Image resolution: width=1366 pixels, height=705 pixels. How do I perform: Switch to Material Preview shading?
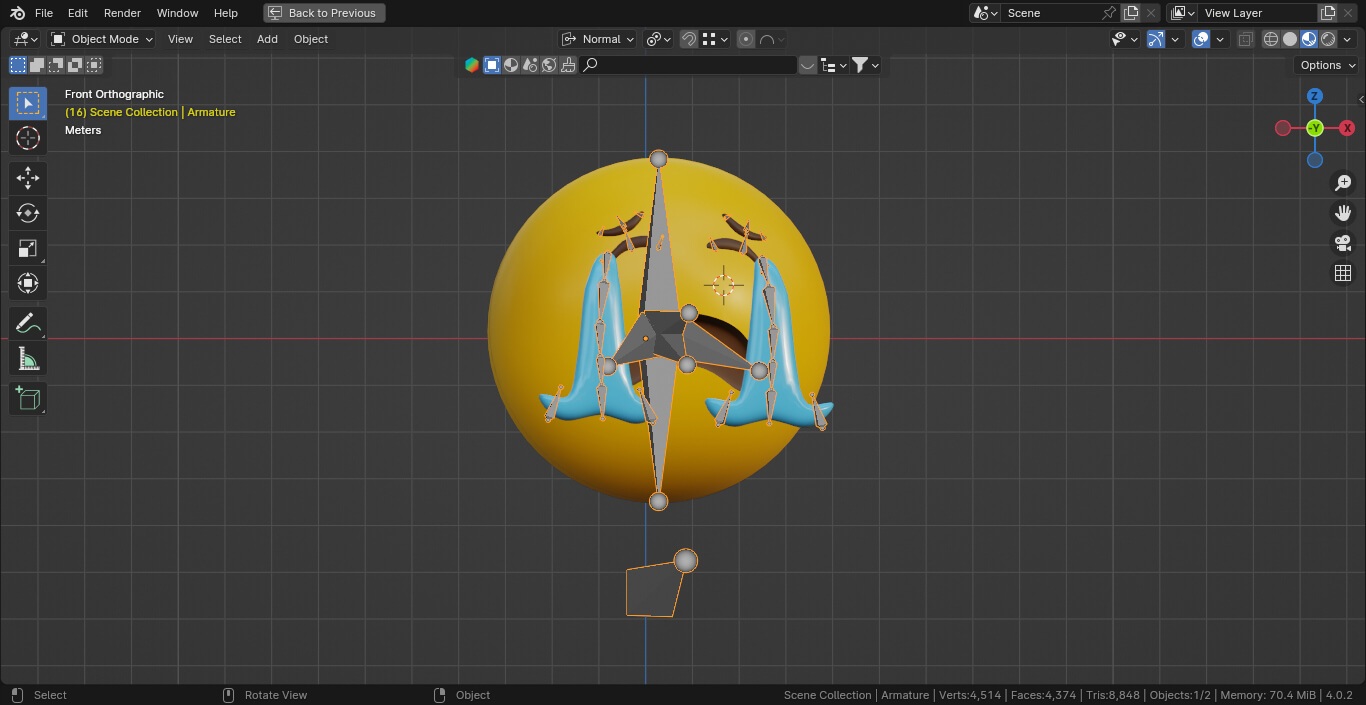(1309, 39)
